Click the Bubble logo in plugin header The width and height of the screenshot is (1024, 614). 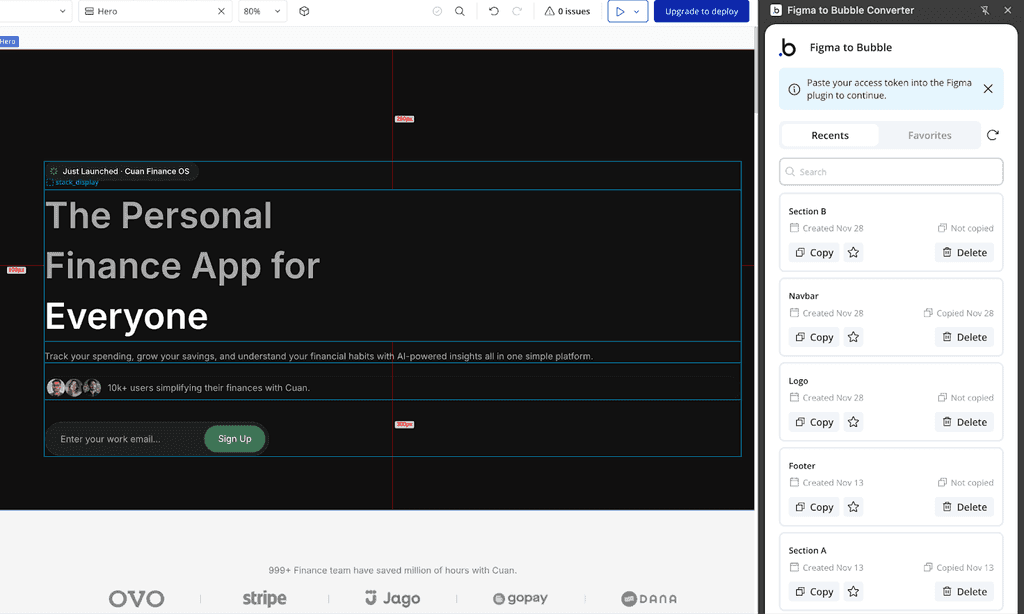(x=788, y=47)
